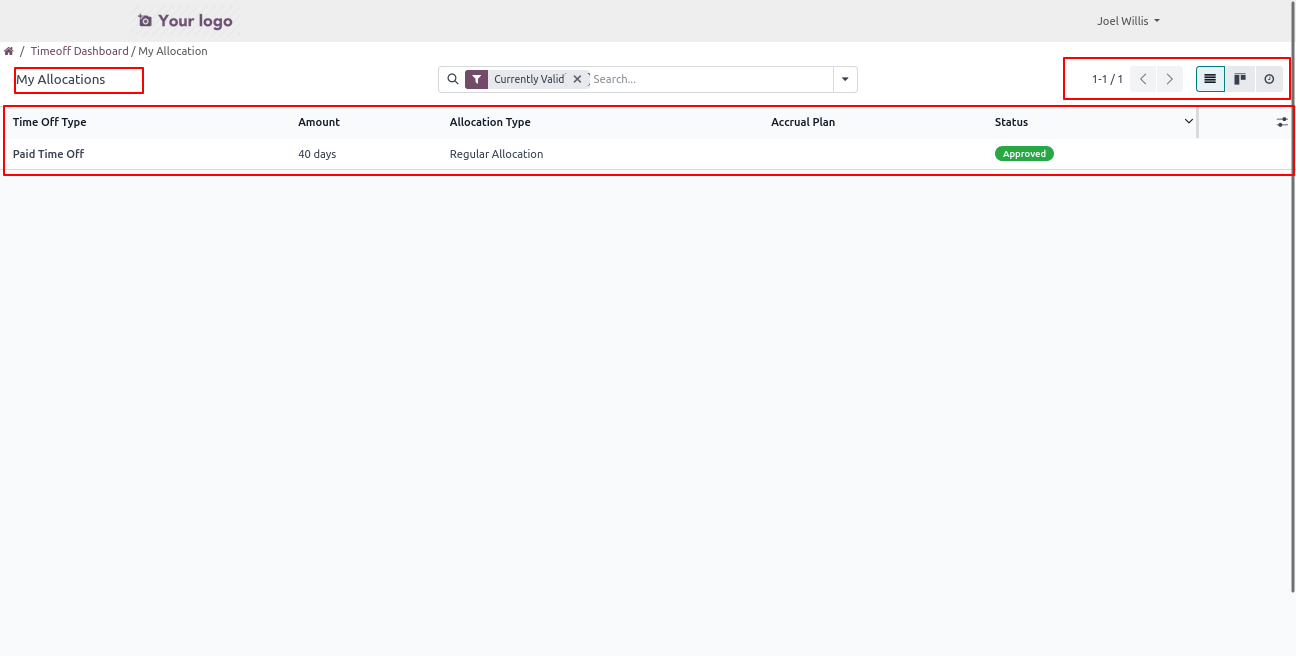1296x656 pixels.
Task: Click into the Search input field
Action: pos(710,79)
